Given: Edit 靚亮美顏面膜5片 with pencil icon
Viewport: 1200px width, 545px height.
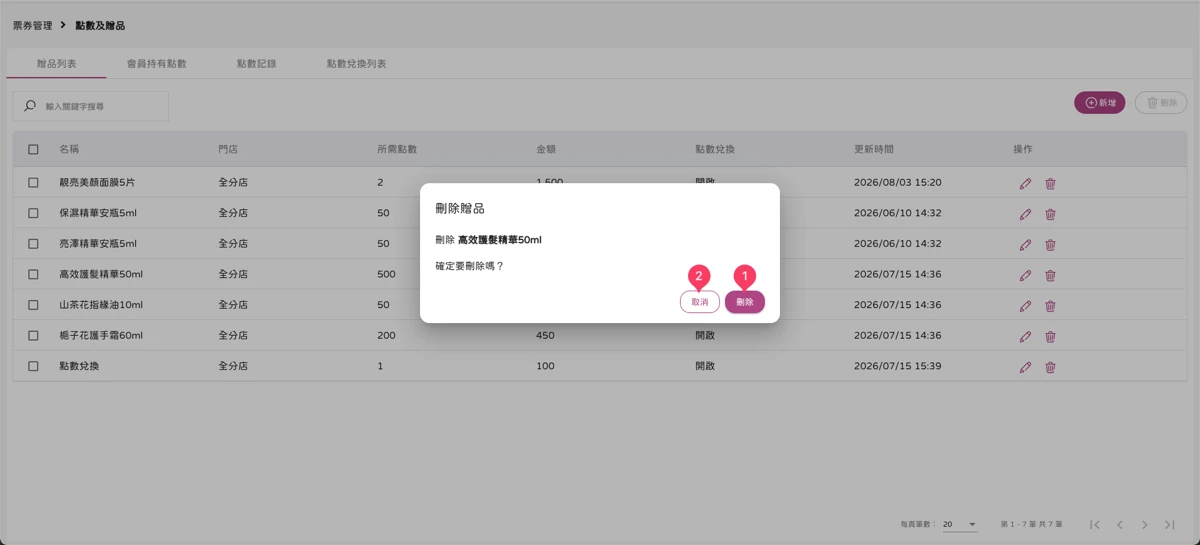Looking at the screenshot, I should click(x=1025, y=183).
